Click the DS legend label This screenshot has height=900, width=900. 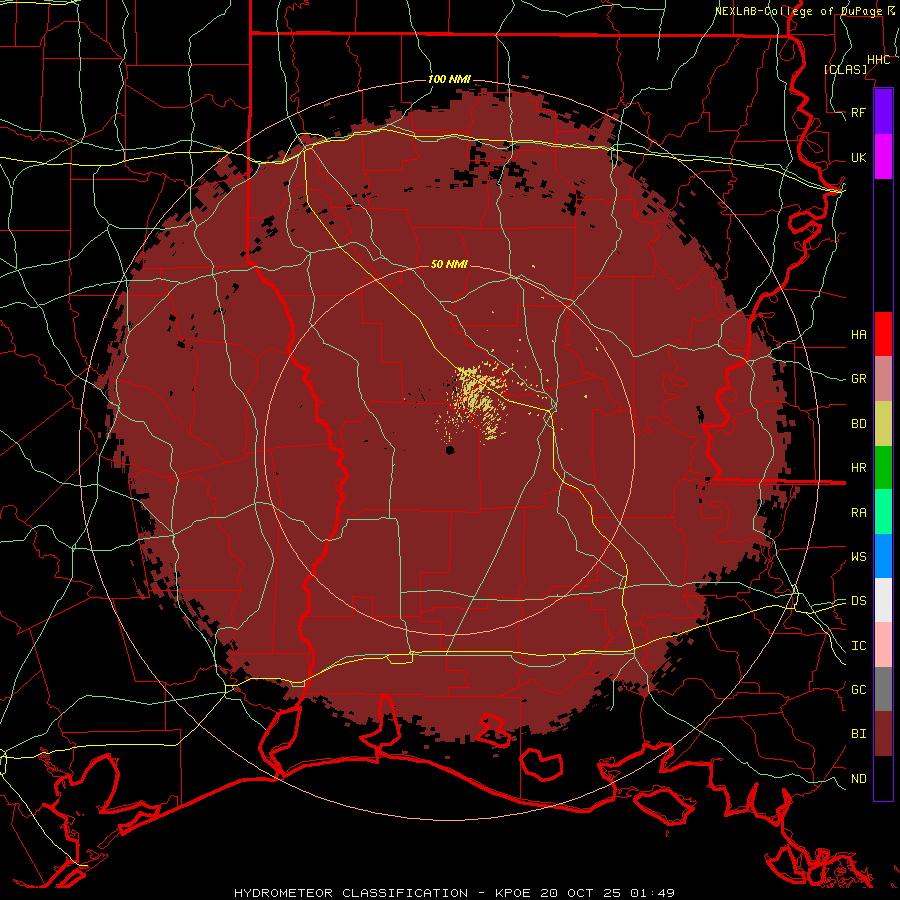point(858,601)
